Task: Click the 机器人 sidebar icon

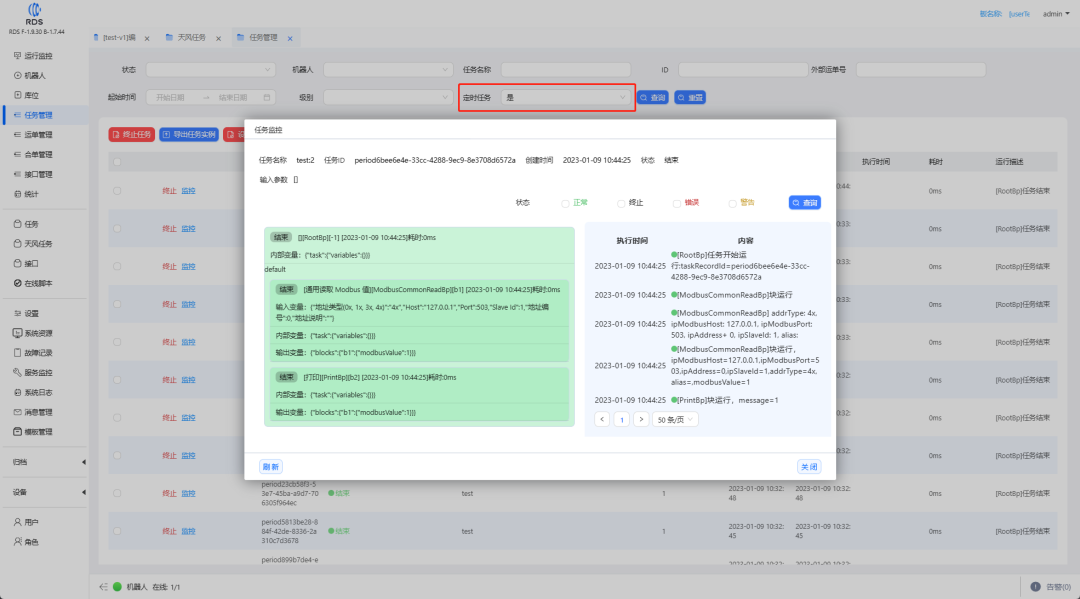Action: coord(17,75)
